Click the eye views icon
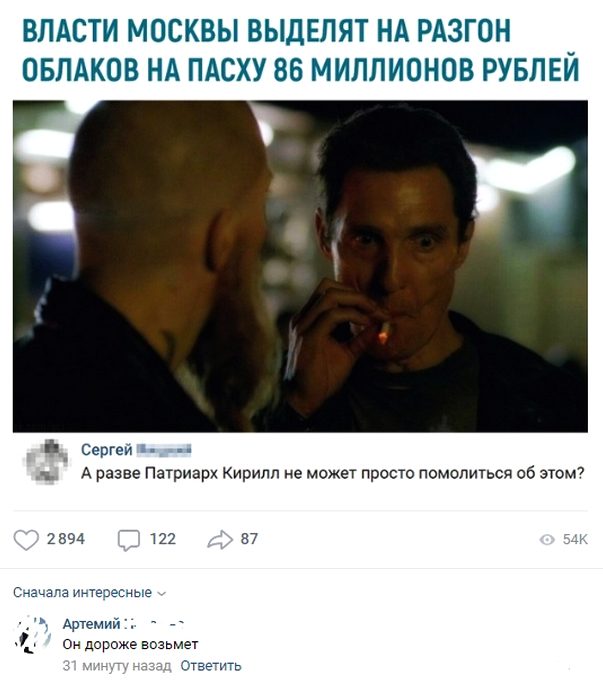Viewport: 603px width, 680px height. pos(547,539)
